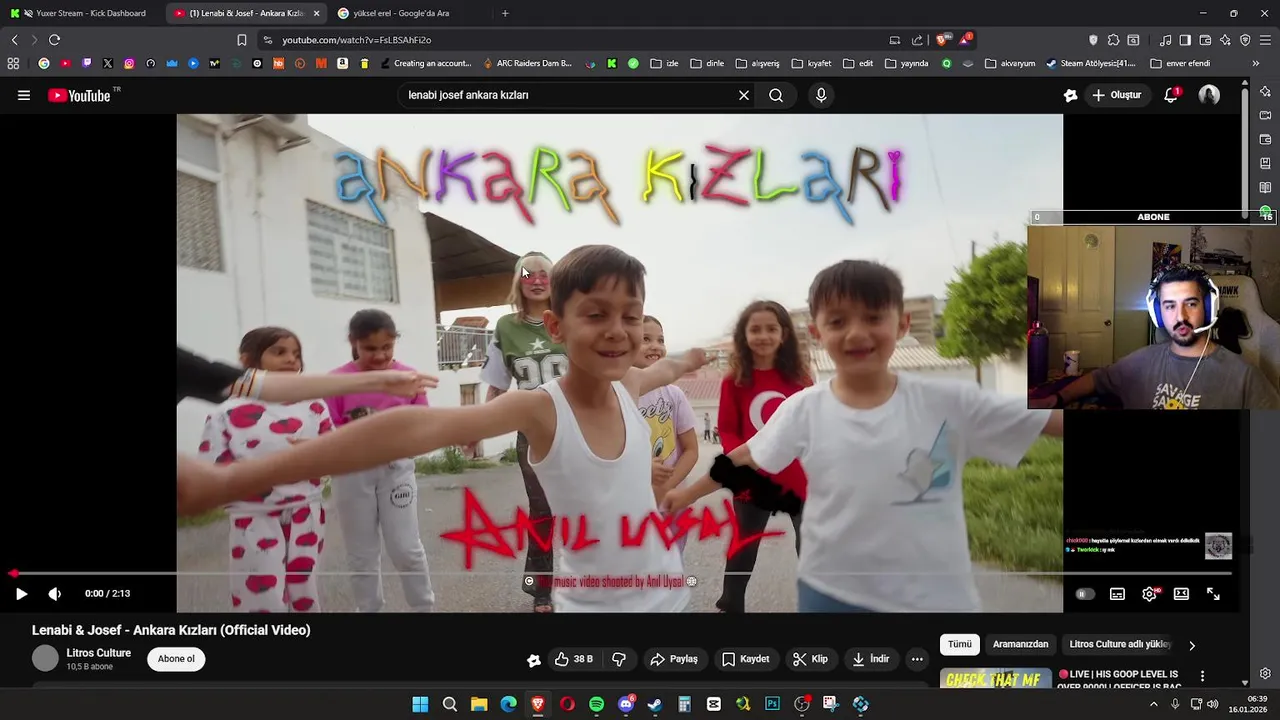
Task: Show hidden system tray icons chevron
Action: tap(1153, 704)
